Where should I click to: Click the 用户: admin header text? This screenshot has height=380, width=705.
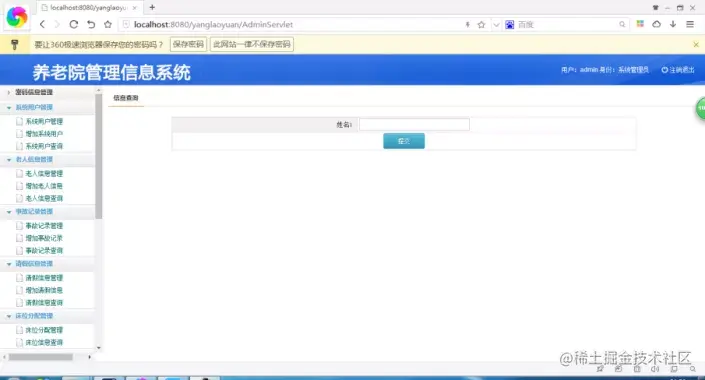click(x=579, y=70)
